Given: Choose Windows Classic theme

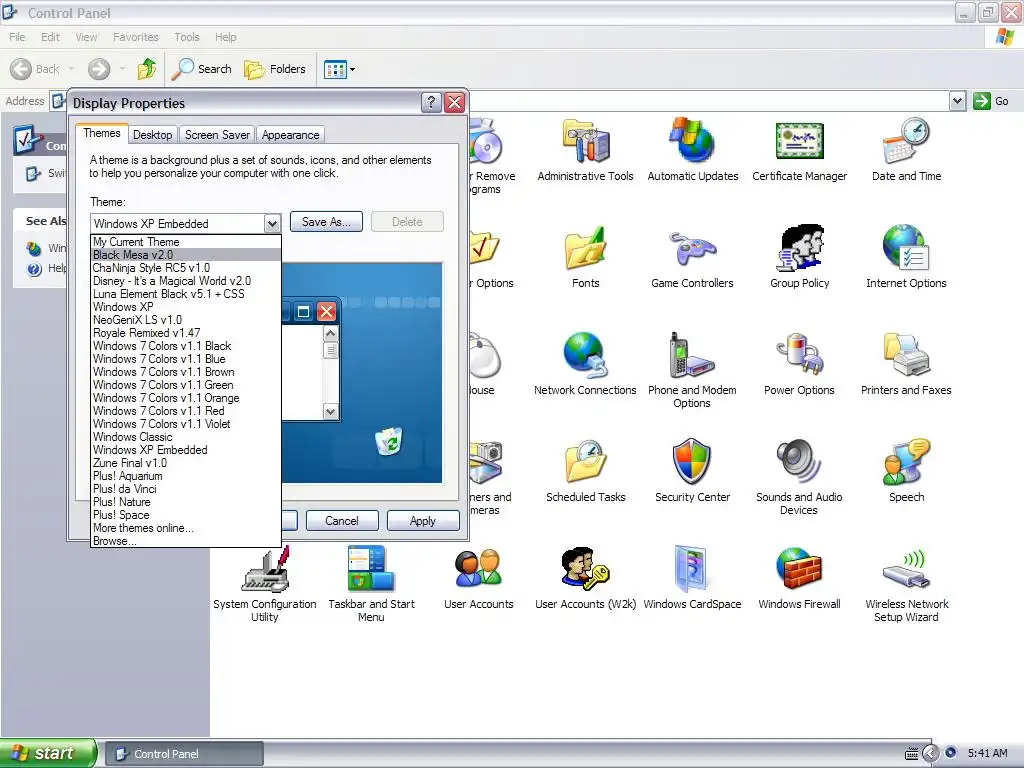Looking at the screenshot, I should pyautogui.click(x=186, y=437).
